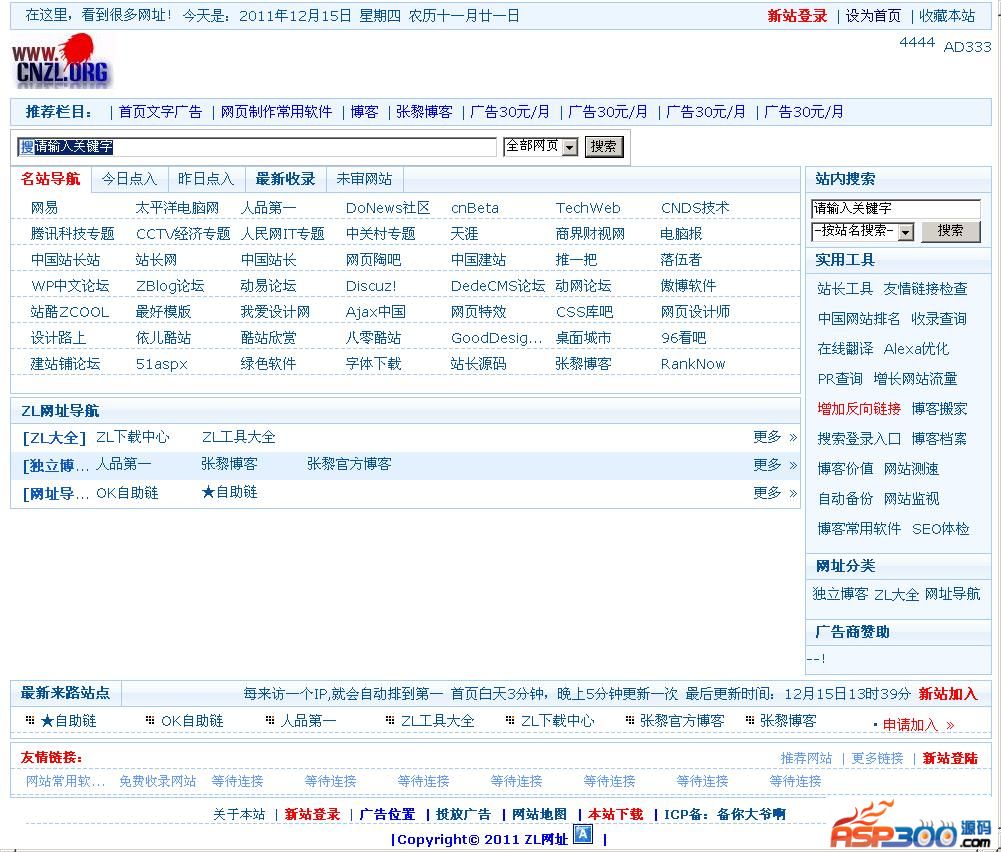This screenshot has height=852, width=1001.
Task: Click 收藏本站 in top bar
Action: point(947,16)
